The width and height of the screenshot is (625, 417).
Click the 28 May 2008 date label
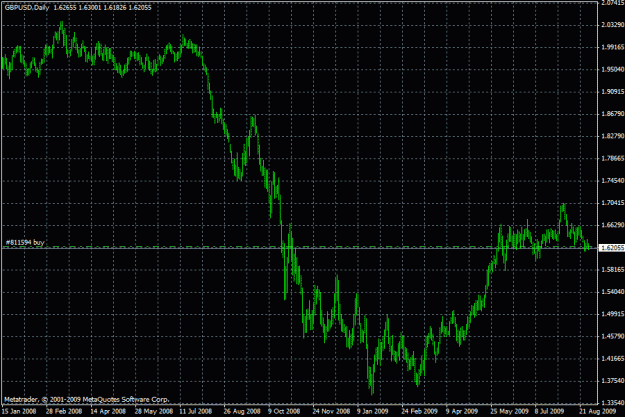coord(153,411)
